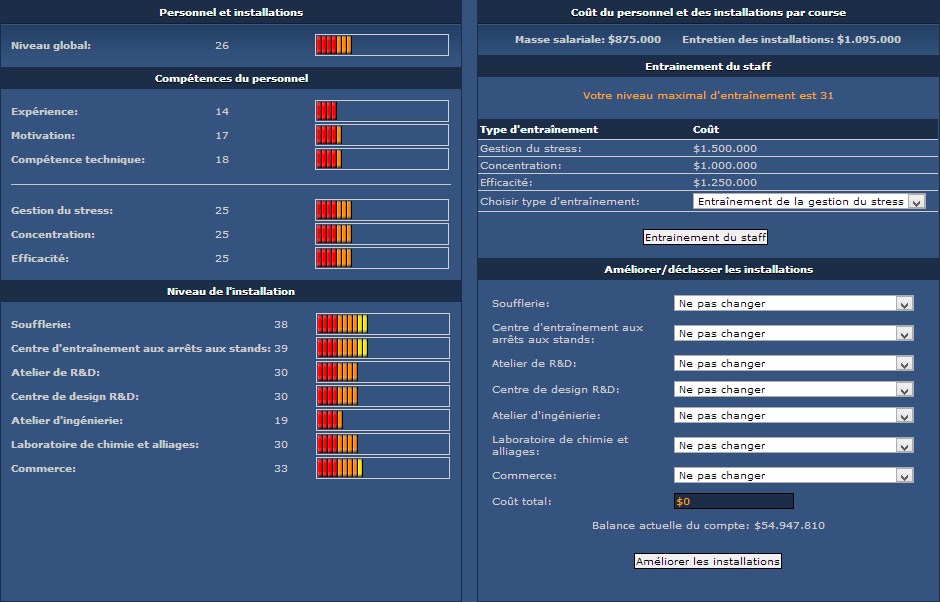
Task: Click the Coût column header
Action: point(706,130)
